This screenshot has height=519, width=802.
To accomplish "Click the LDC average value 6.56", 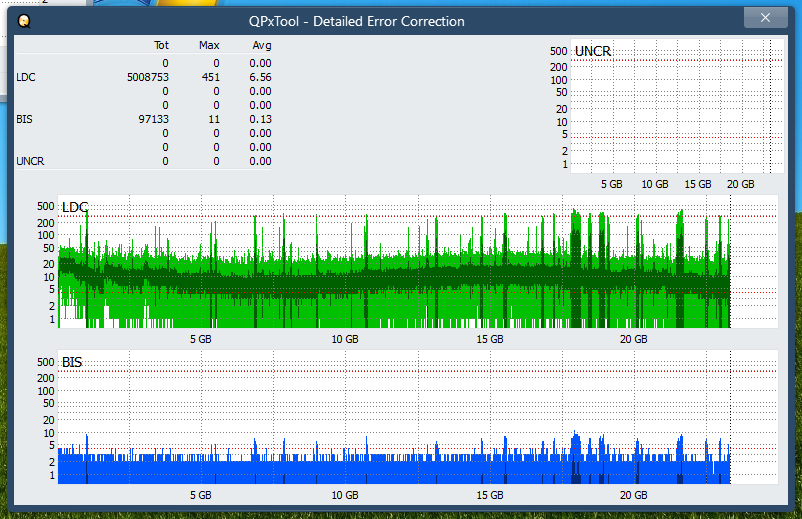I will click(260, 77).
